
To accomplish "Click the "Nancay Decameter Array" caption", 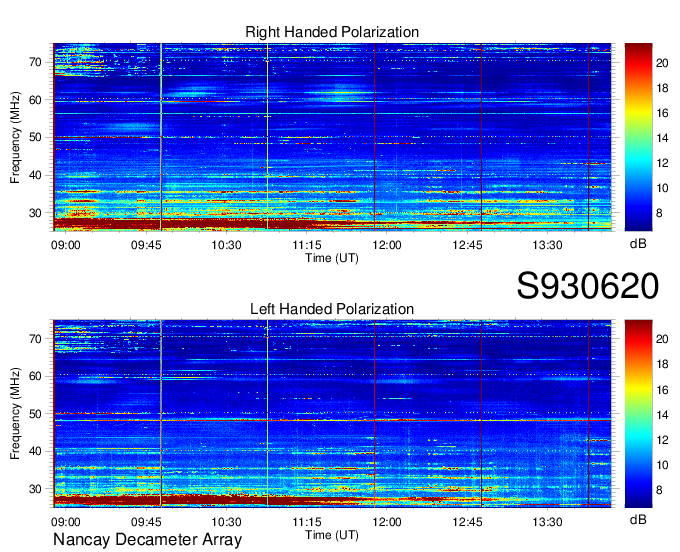I will 147,540.
